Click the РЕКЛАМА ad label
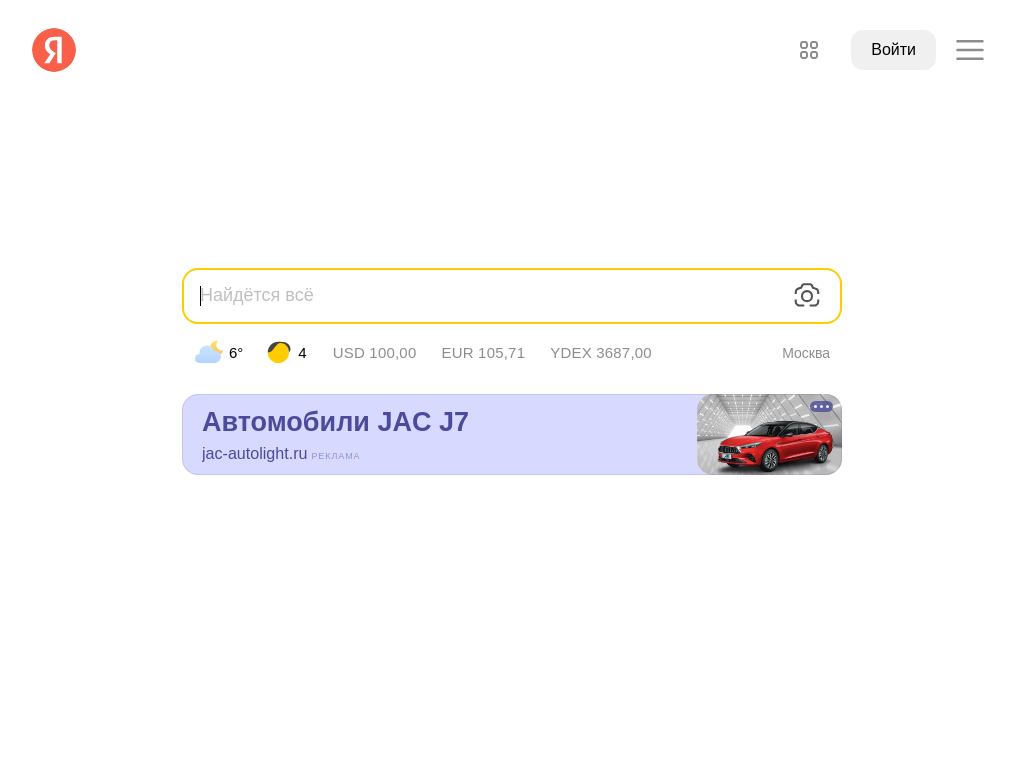Viewport: 1024px width, 768px height. point(336,456)
